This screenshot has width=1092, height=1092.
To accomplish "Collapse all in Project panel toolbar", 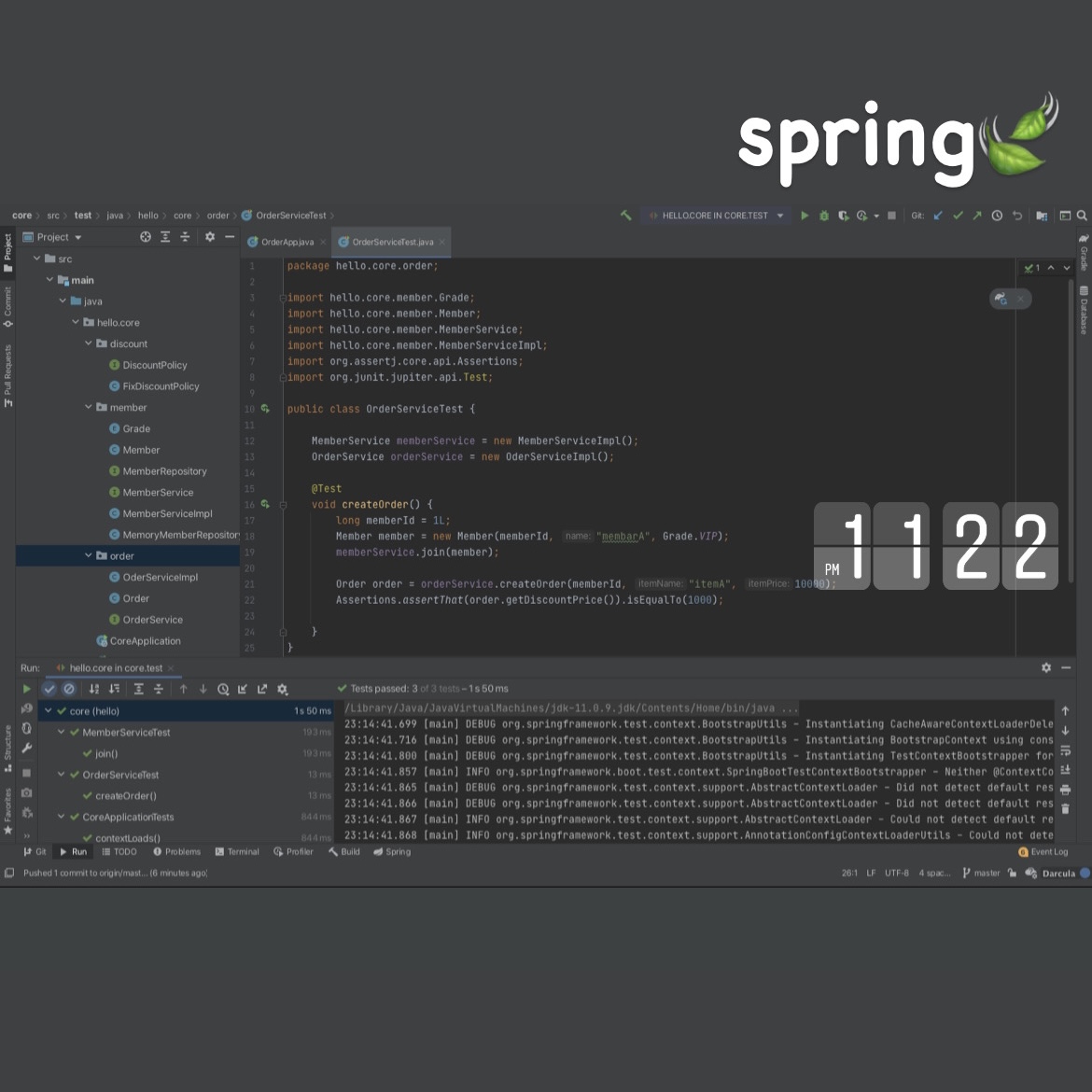I will point(185,237).
